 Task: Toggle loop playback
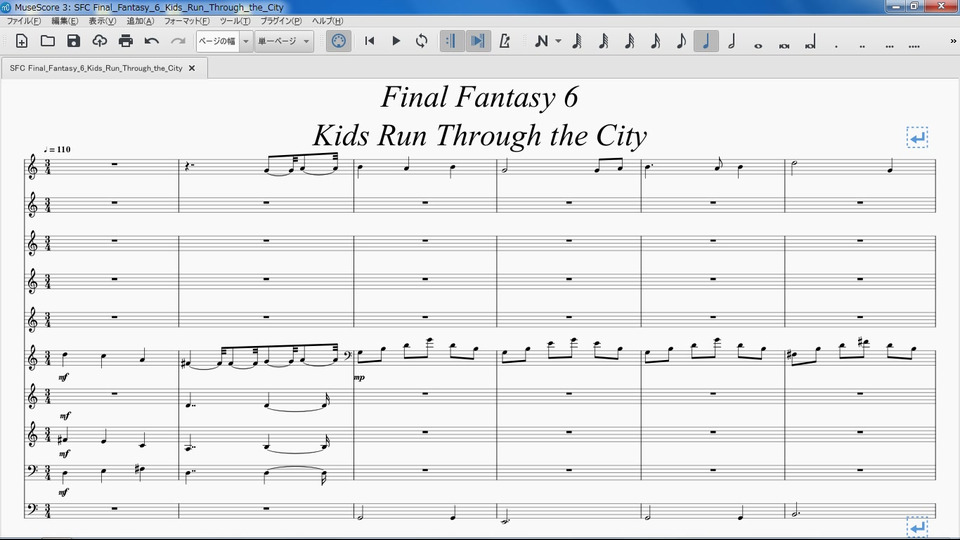[x=421, y=41]
